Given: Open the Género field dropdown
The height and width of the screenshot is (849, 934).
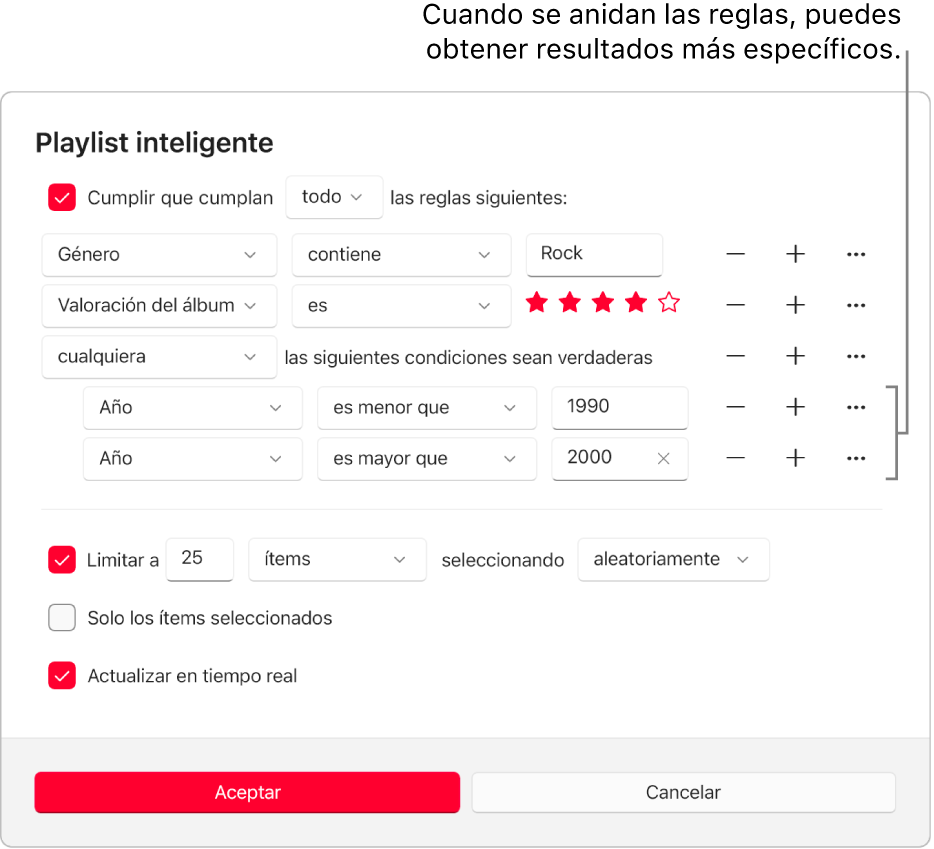Looking at the screenshot, I should pyautogui.click(x=159, y=255).
